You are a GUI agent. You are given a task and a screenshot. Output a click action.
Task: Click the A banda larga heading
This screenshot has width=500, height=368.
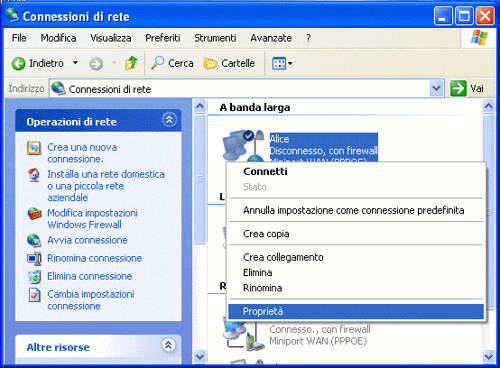255,107
